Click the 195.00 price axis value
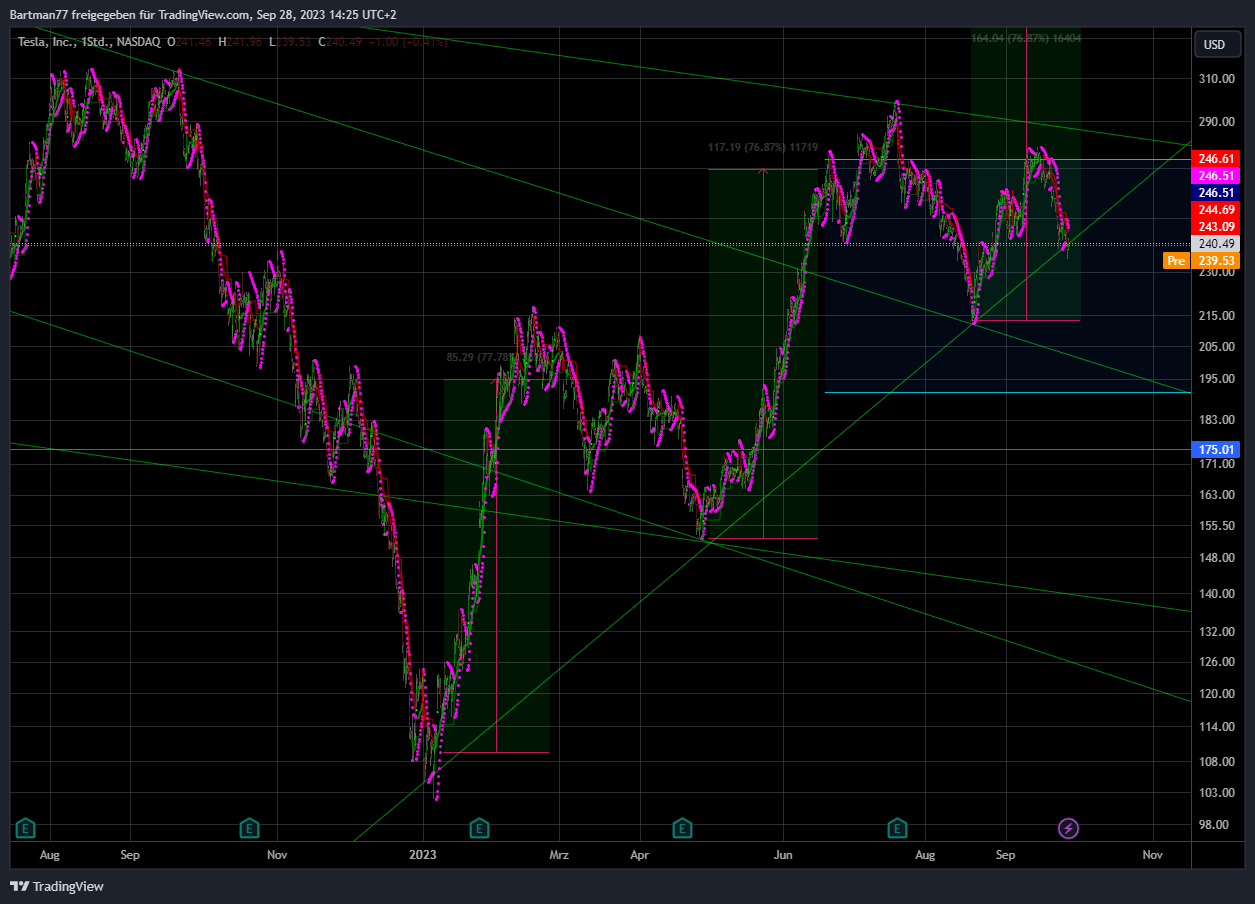The width and height of the screenshot is (1255, 904). [1216, 379]
